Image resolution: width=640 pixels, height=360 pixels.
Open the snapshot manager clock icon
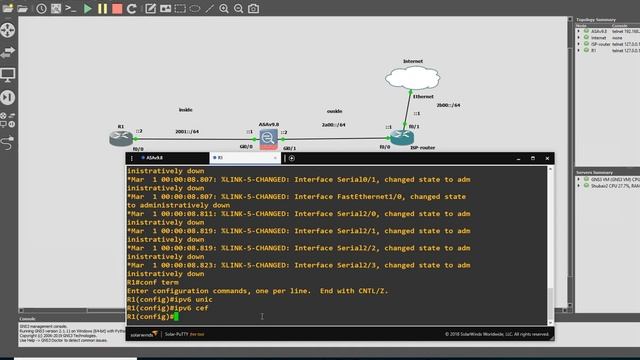click(41, 8)
